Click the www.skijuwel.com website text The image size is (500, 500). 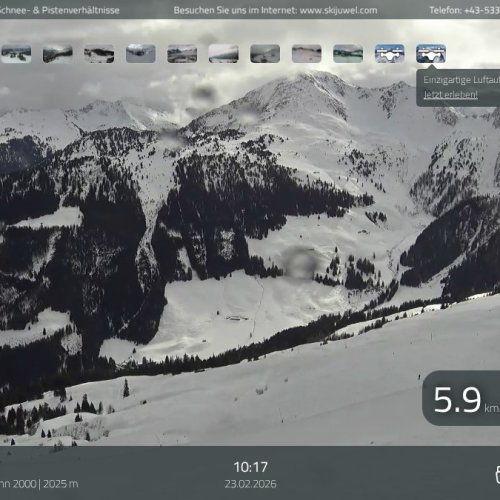pyautogui.click(x=338, y=10)
